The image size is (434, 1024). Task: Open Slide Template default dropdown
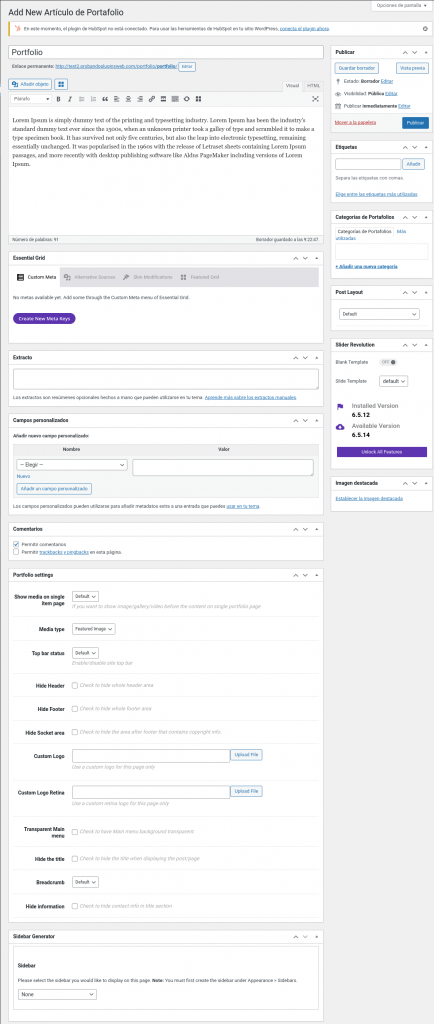point(394,381)
